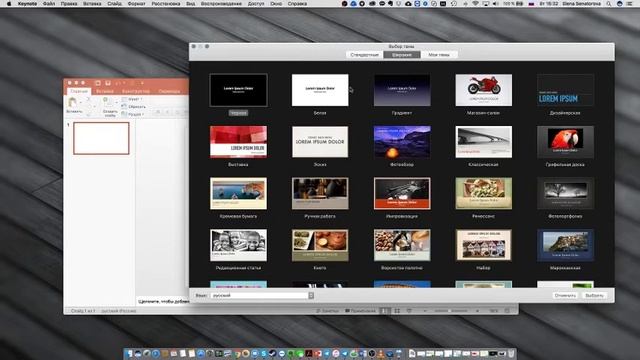Image resolution: width=640 pixels, height=360 pixels.
Task: Switch to the Стандартные tab
Action: tap(364, 55)
